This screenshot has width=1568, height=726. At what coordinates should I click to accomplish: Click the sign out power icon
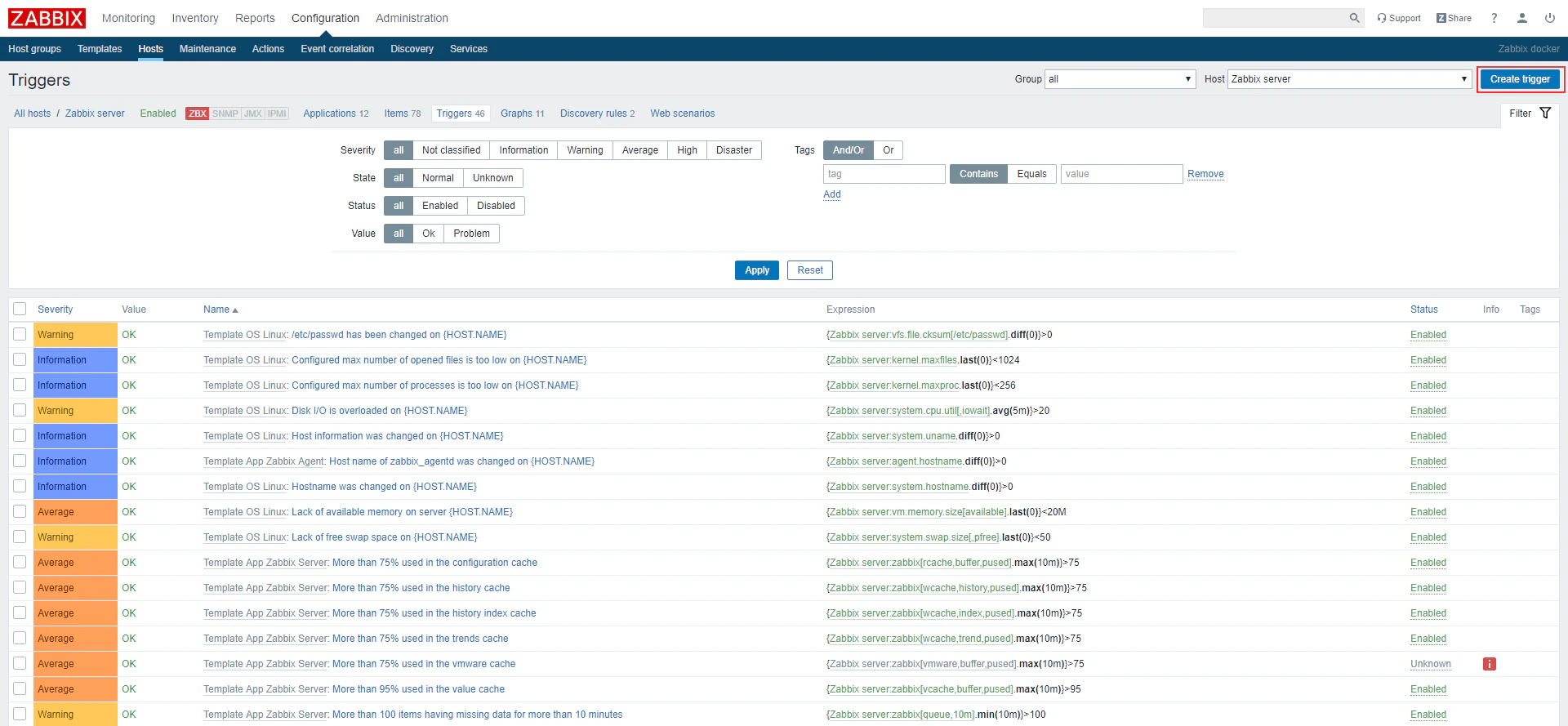pos(1550,18)
